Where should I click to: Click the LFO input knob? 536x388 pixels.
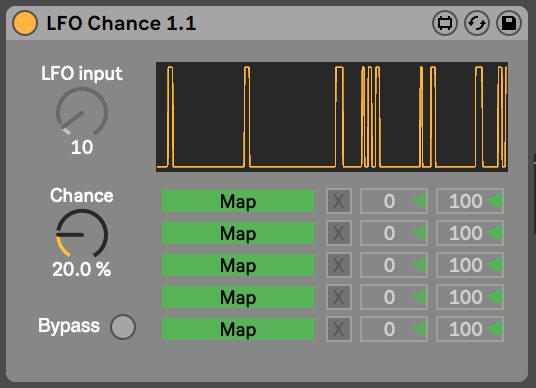pyautogui.click(x=82, y=112)
